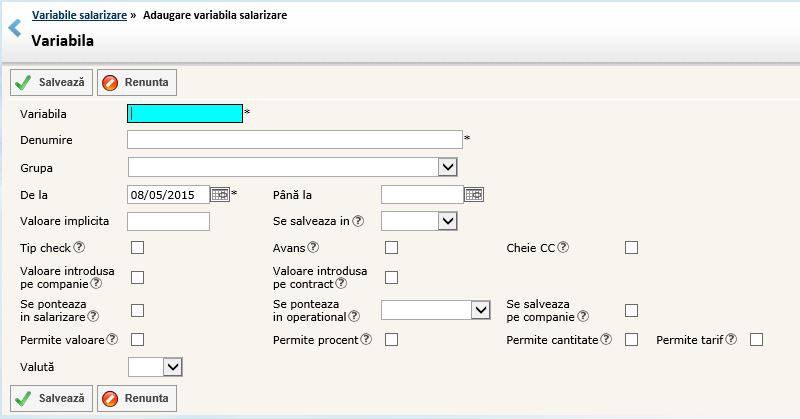
Task: Click the help icon next to Tip check
Action: pyautogui.click(x=79, y=247)
